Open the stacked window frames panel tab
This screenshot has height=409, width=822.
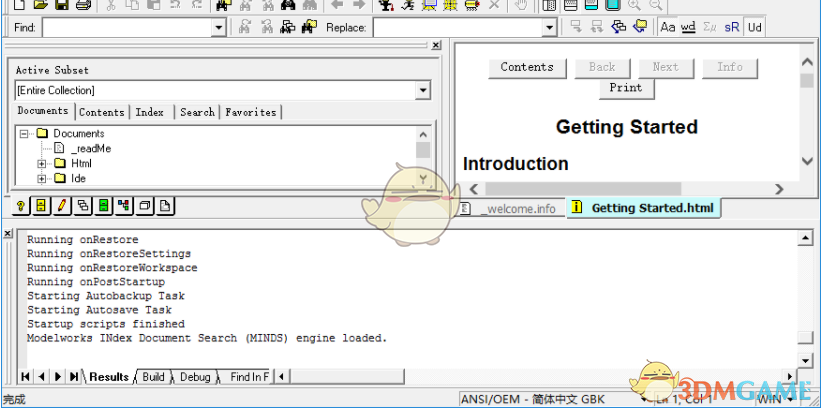[145, 206]
